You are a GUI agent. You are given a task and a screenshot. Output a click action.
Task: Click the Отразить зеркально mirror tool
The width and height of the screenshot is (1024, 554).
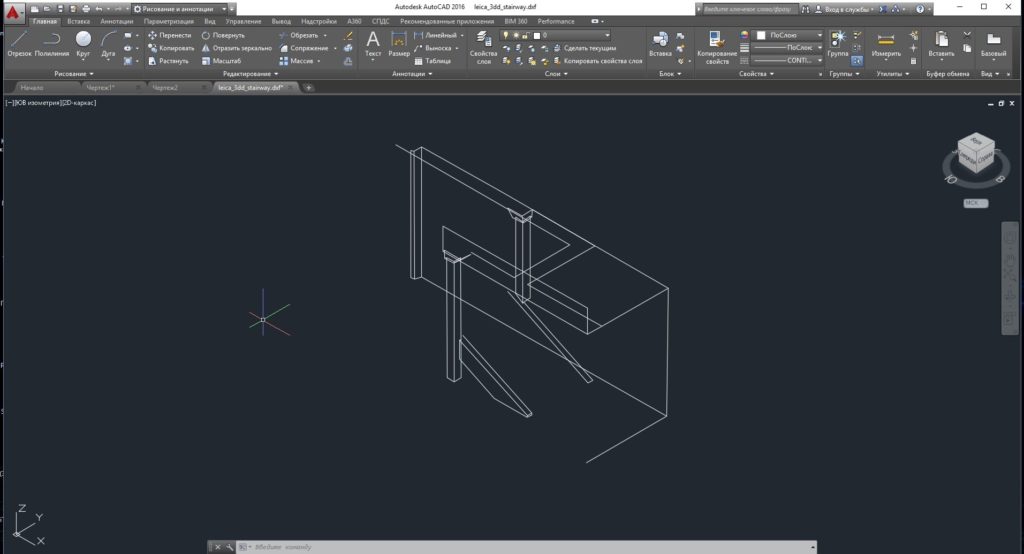tap(236, 48)
